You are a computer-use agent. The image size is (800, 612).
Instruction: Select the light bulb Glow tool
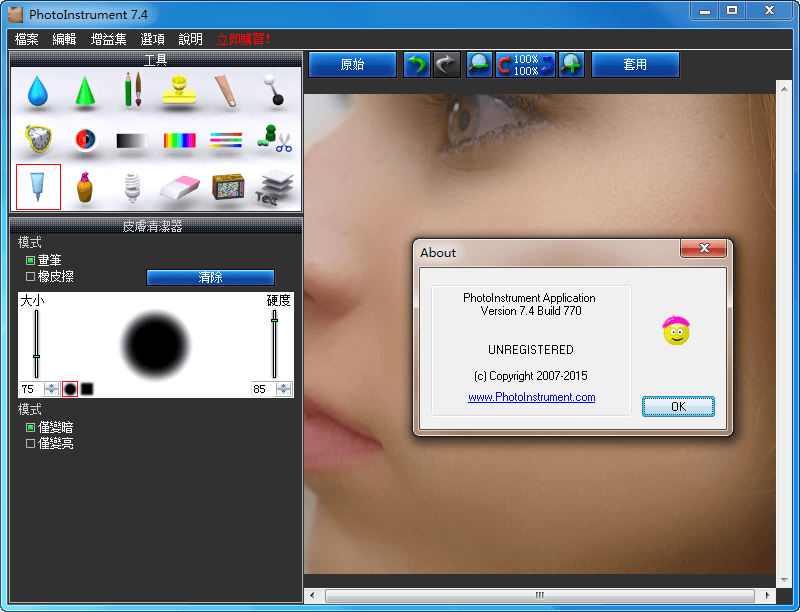(132, 187)
